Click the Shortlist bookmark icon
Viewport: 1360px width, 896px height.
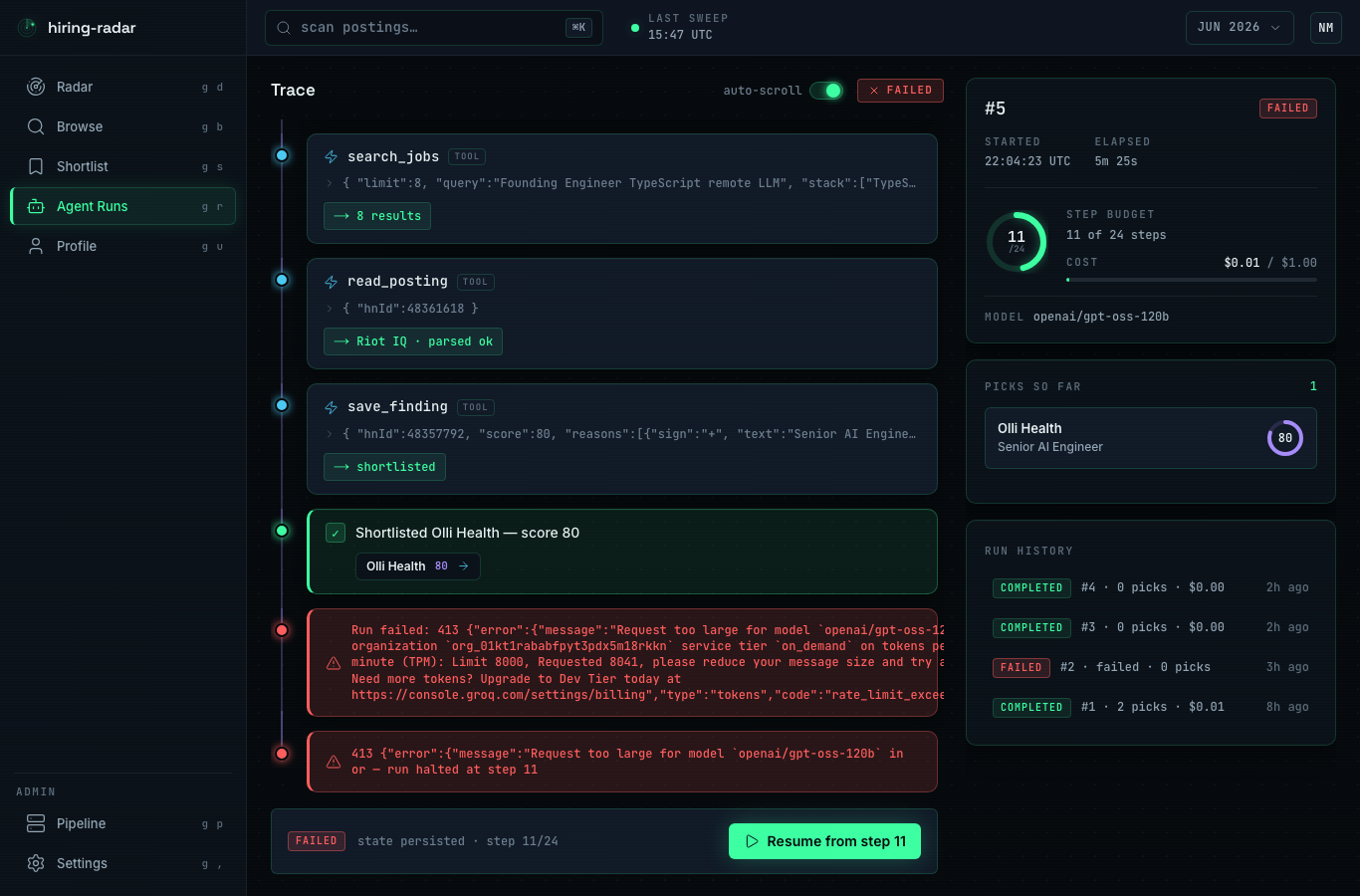click(36, 166)
